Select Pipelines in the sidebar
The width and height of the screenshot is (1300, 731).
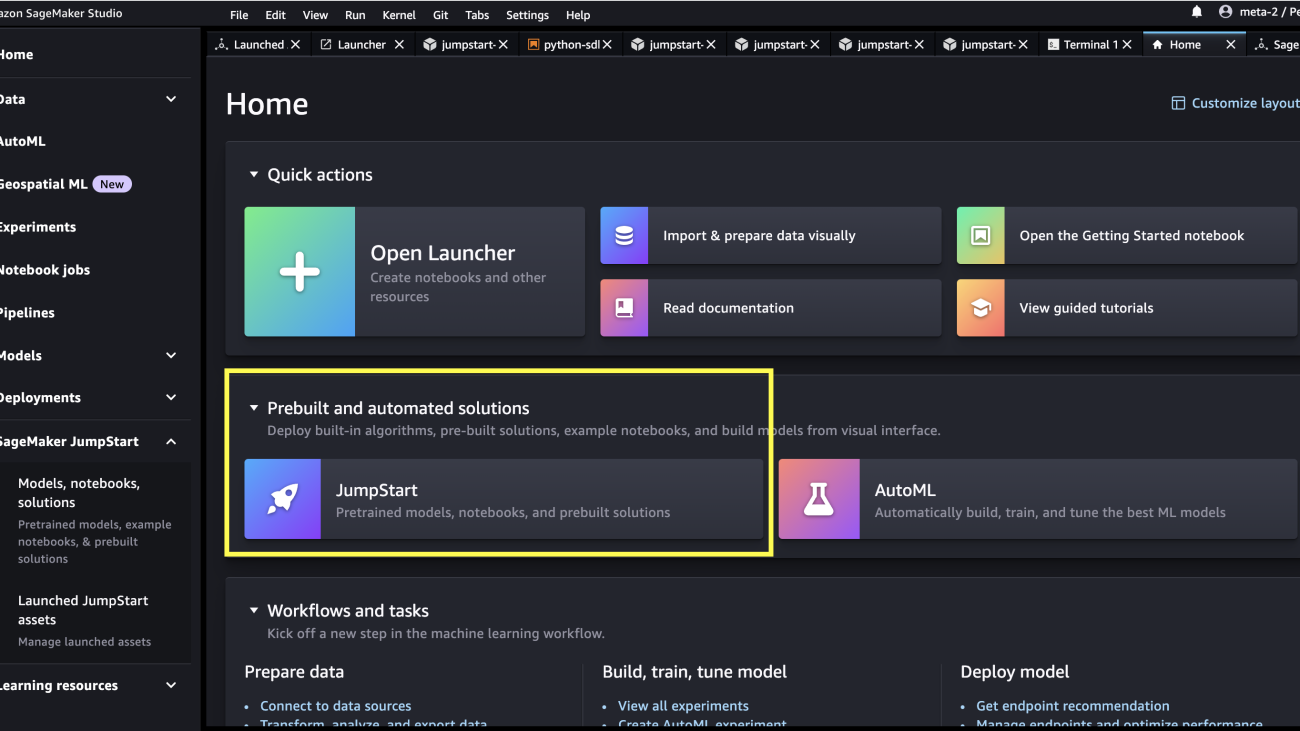coord(27,313)
